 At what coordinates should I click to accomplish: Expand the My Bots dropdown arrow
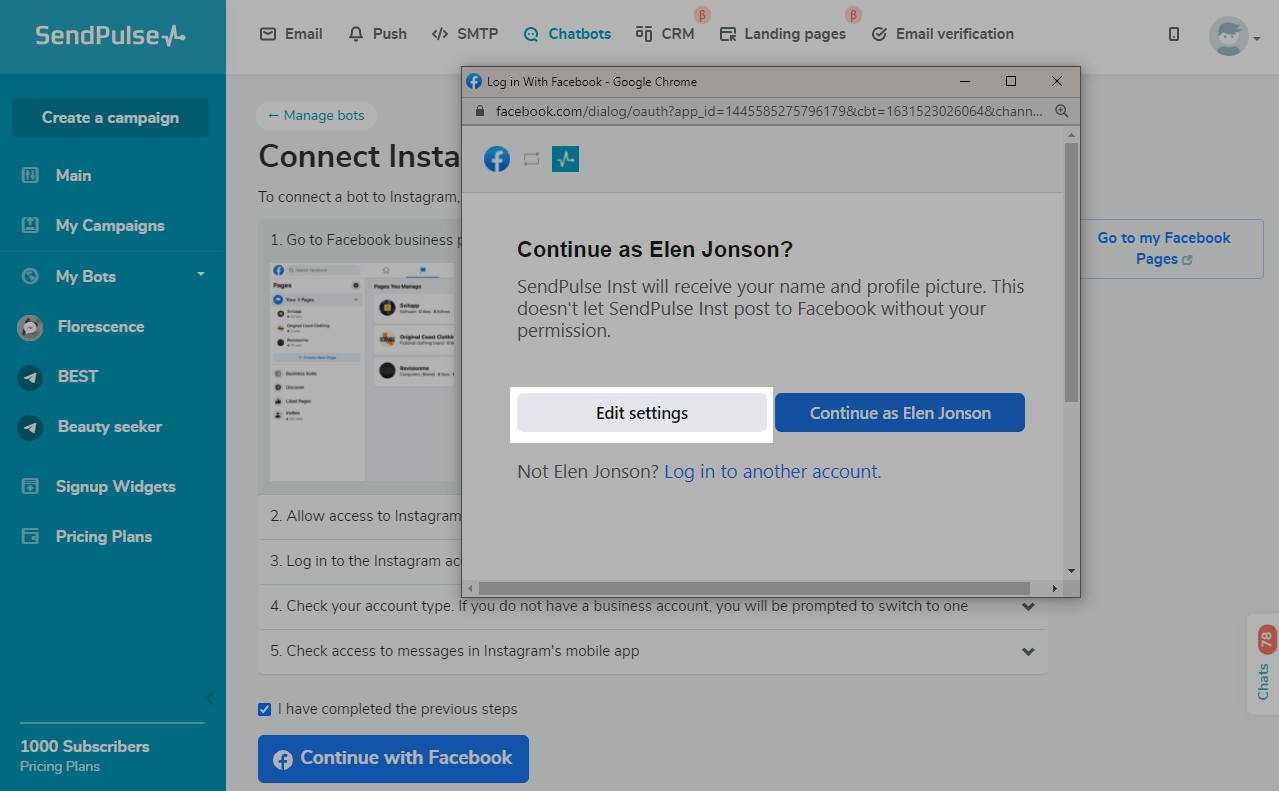click(201, 274)
